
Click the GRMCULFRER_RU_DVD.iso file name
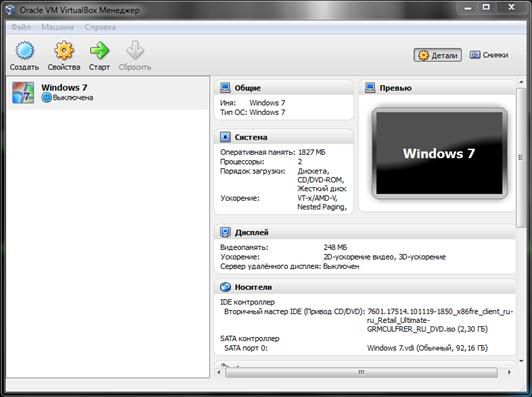411,329
